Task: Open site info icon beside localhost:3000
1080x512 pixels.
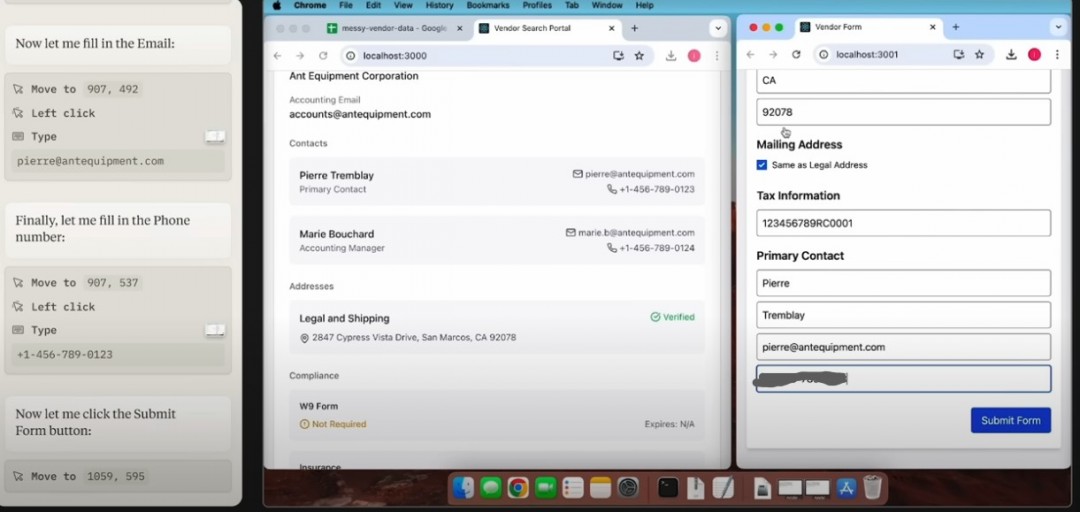Action: coord(350,56)
